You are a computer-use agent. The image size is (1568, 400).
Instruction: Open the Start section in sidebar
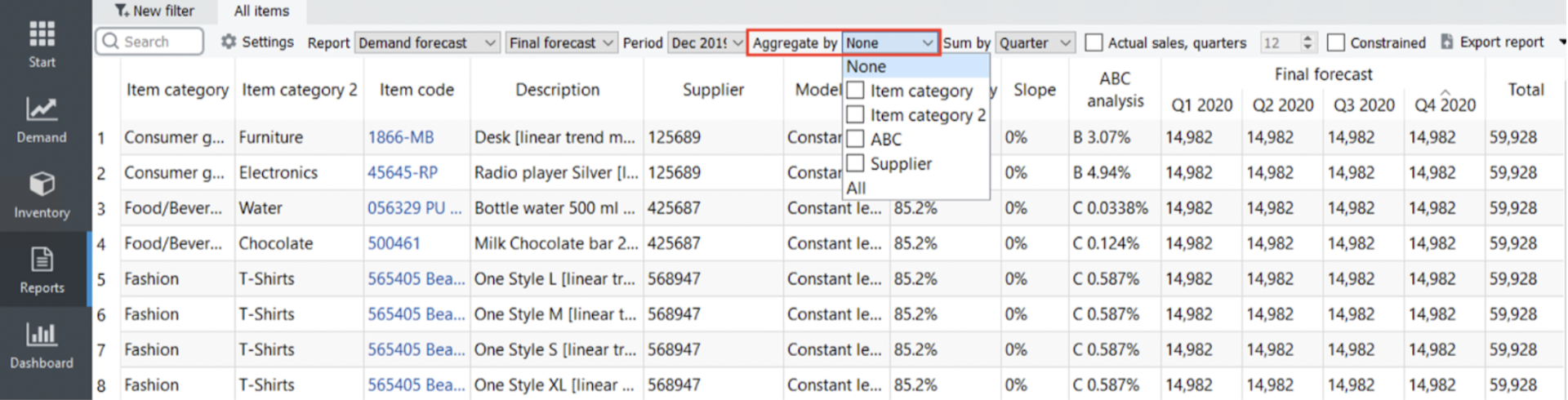tap(42, 35)
